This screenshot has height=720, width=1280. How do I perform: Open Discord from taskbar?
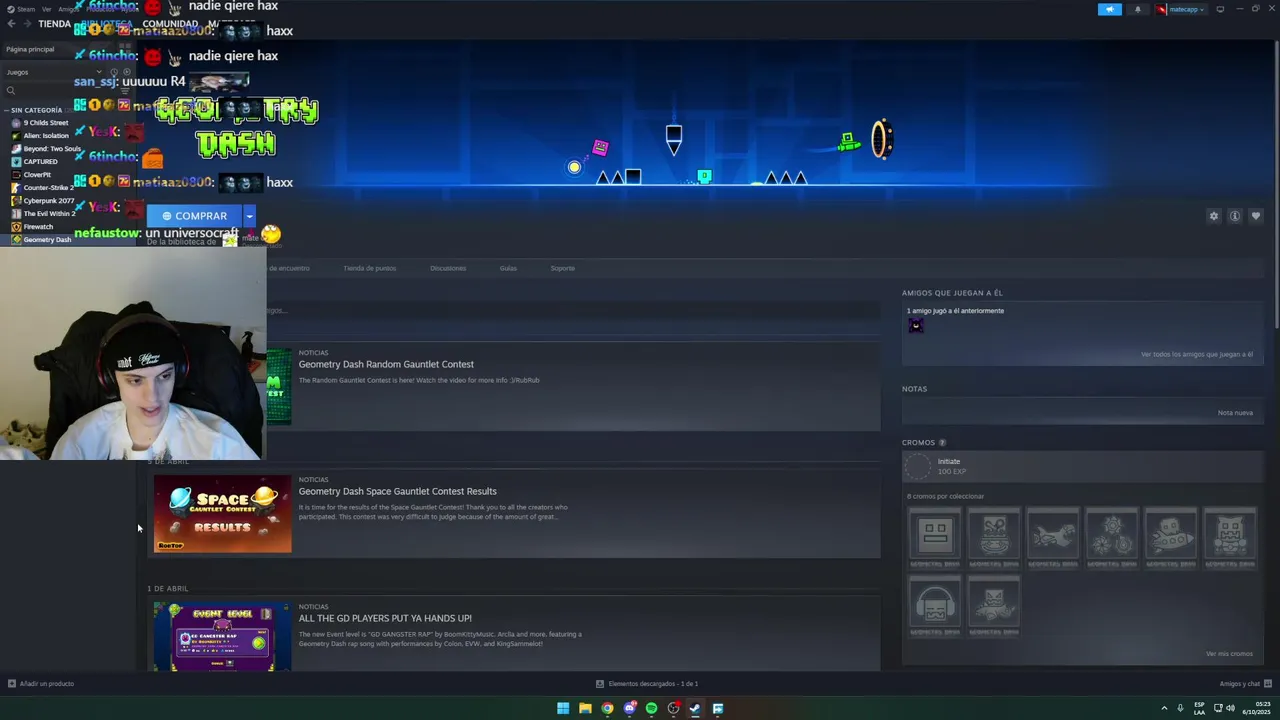(629, 709)
